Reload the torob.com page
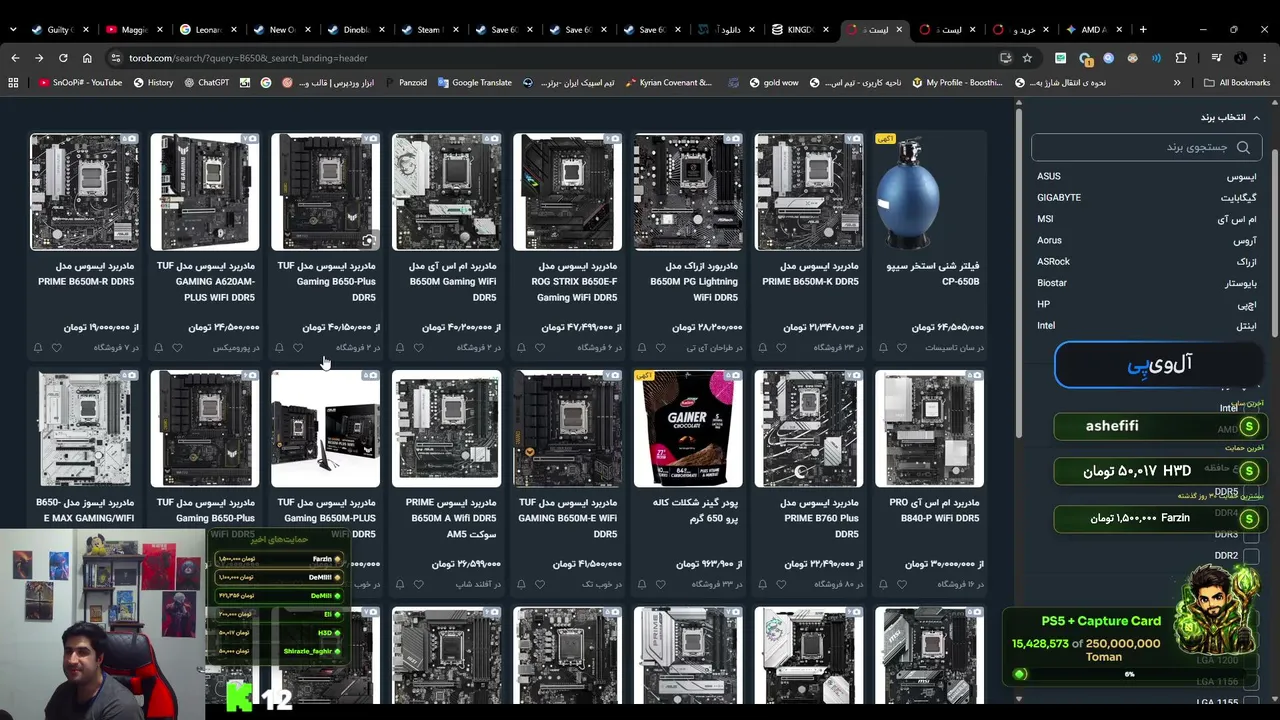 [63, 58]
